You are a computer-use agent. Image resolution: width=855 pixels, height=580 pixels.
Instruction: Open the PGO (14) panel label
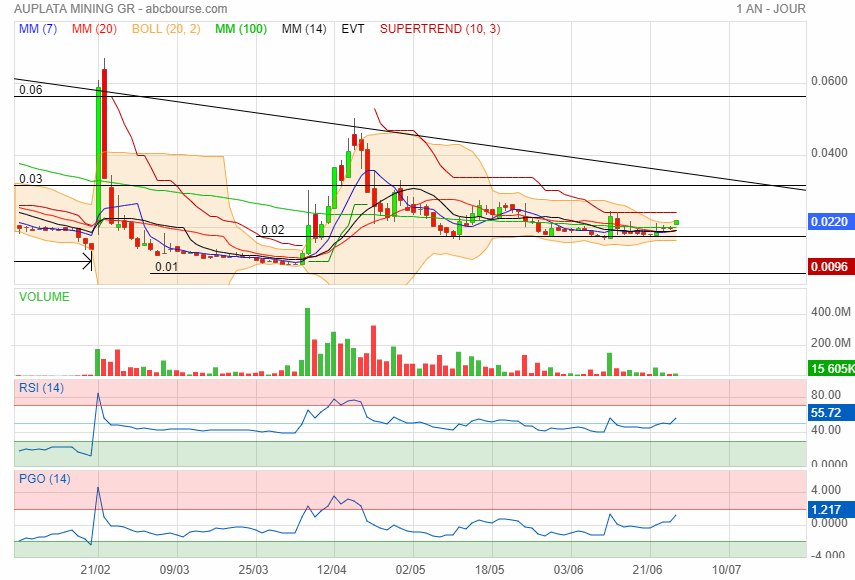(43, 479)
